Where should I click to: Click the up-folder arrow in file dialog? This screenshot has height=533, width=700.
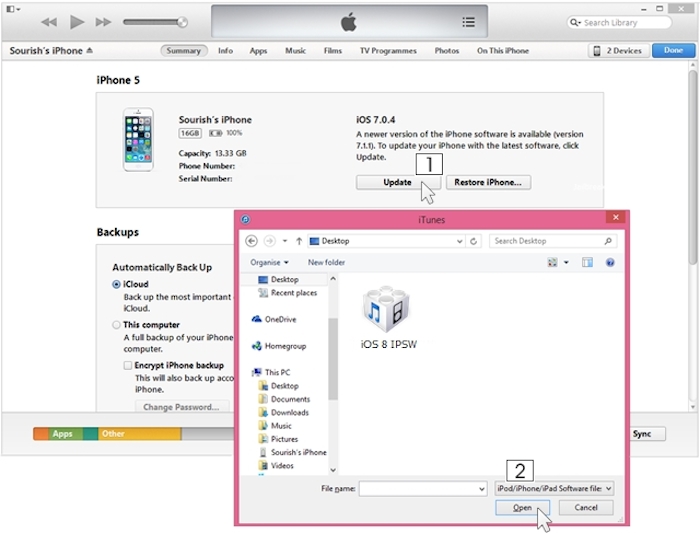(x=300, y=241)
